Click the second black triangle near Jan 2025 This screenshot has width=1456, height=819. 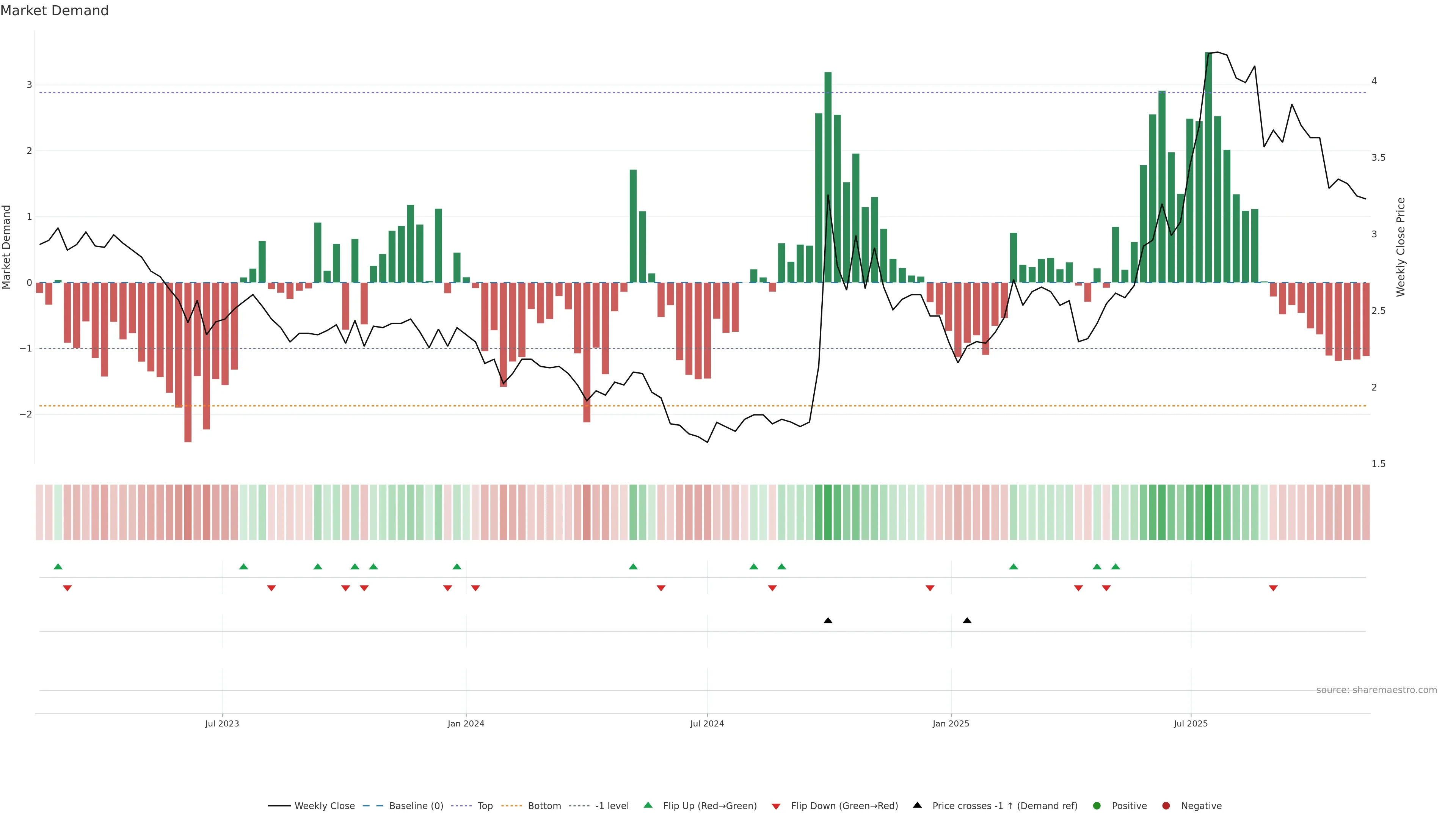[967, 621]
